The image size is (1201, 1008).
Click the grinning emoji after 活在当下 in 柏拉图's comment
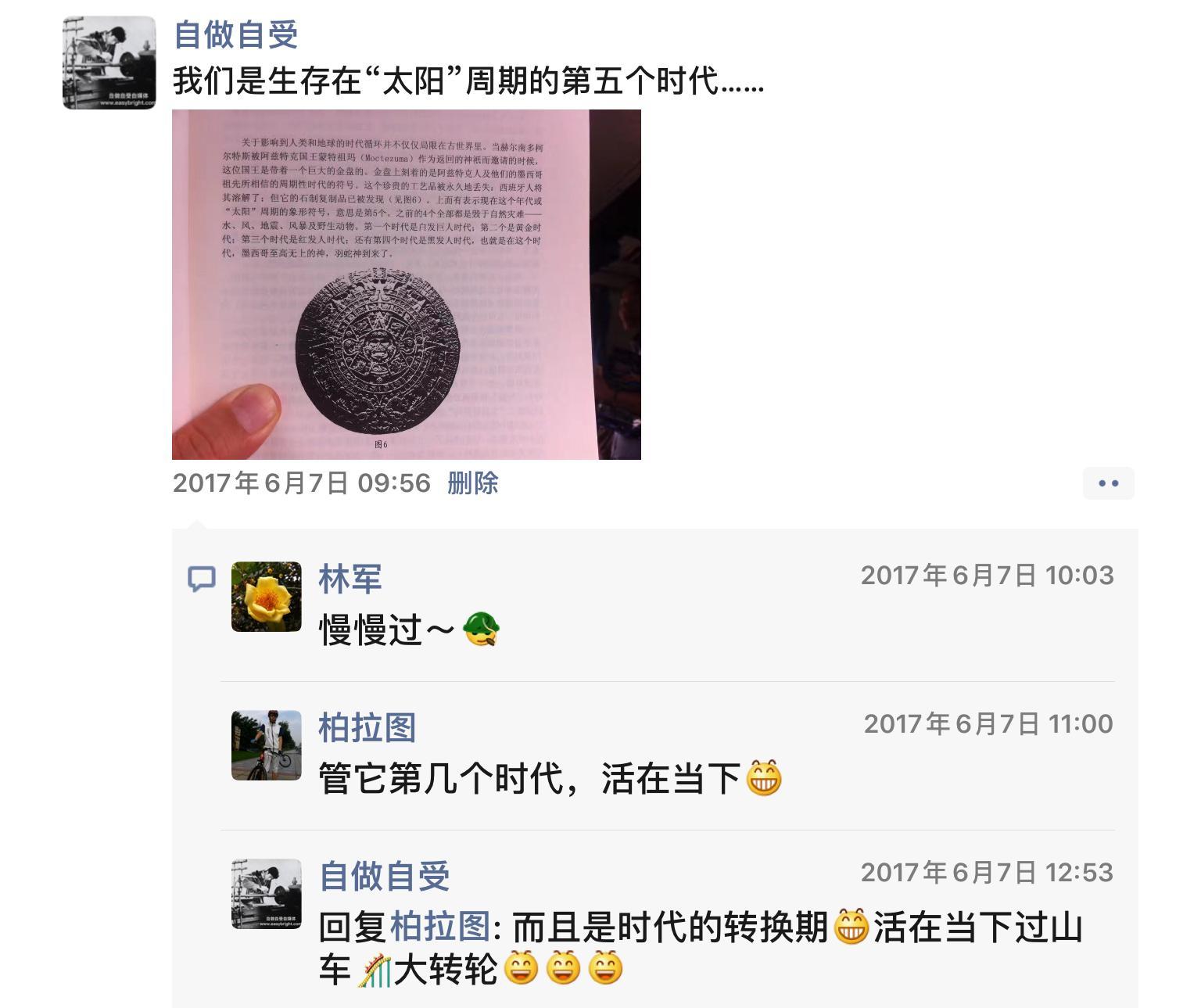point(764,778)
